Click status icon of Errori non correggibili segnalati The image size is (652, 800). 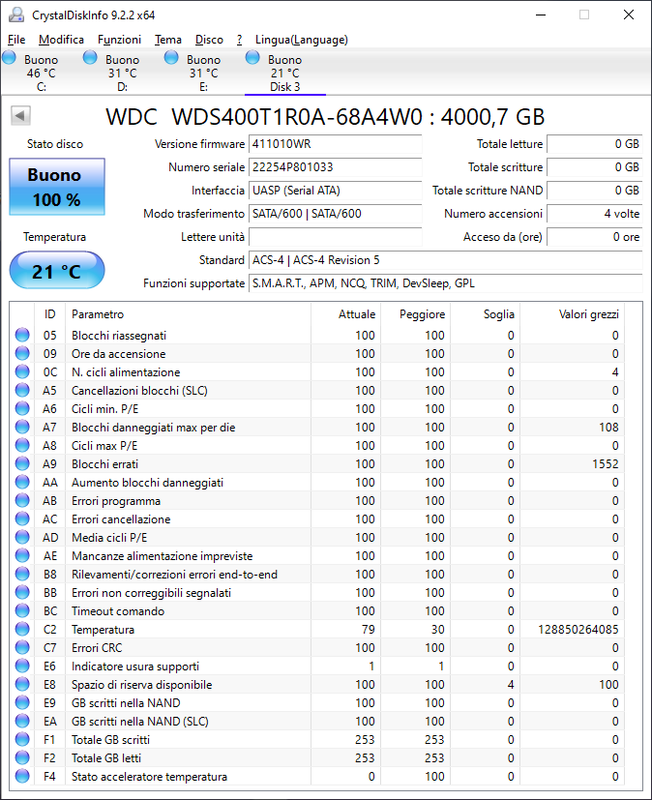22,592
